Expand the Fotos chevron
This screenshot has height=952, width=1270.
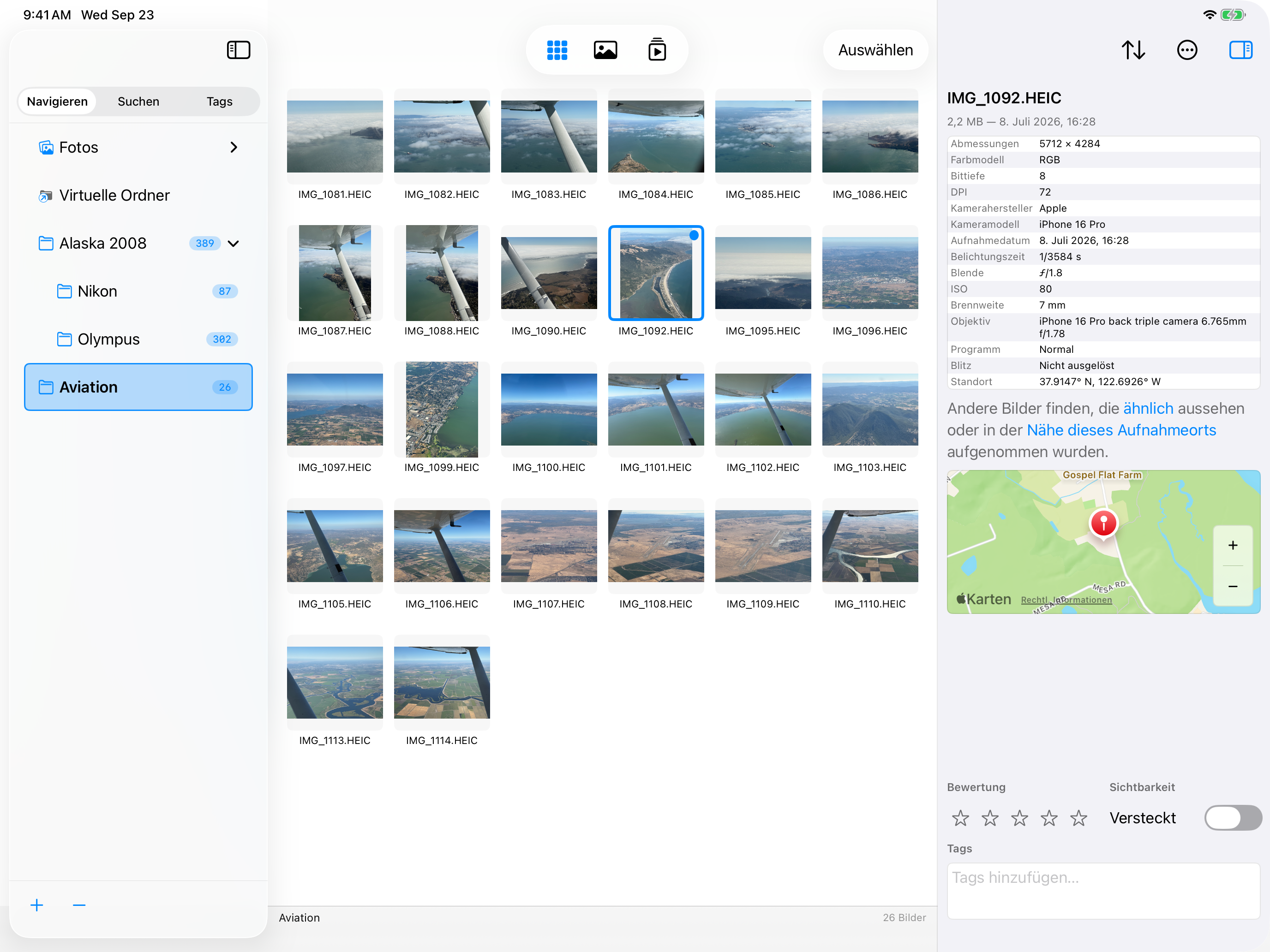click(x=234, y=148)
